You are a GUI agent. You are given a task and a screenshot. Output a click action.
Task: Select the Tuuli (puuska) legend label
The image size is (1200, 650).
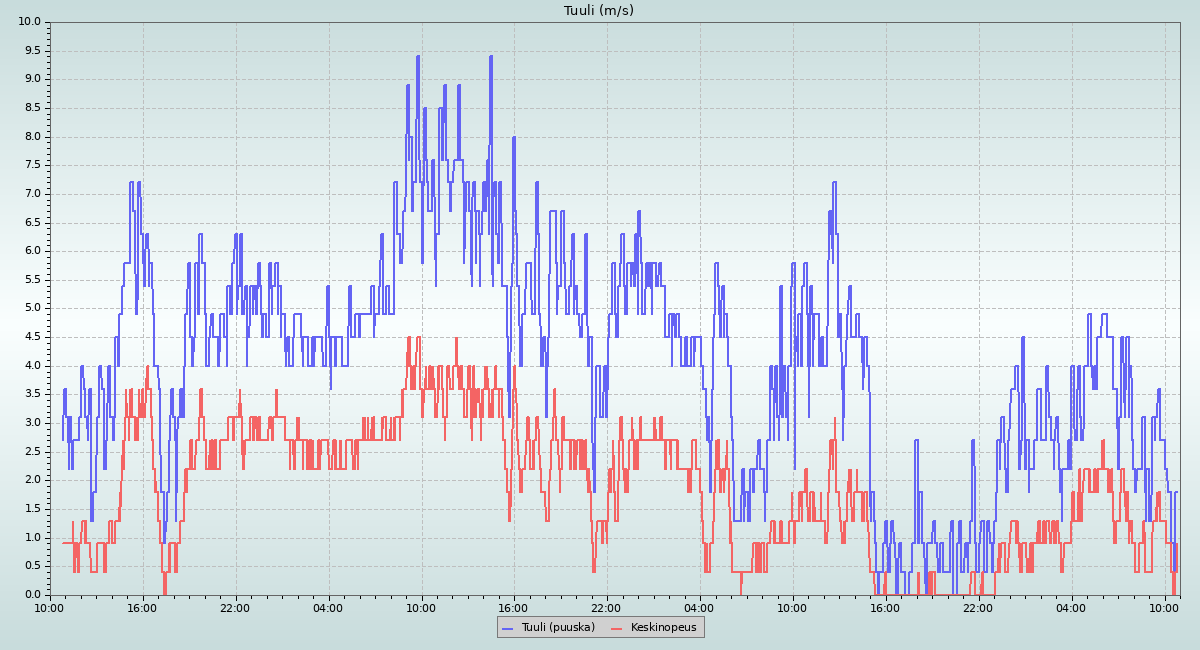(x=558, y=627)
